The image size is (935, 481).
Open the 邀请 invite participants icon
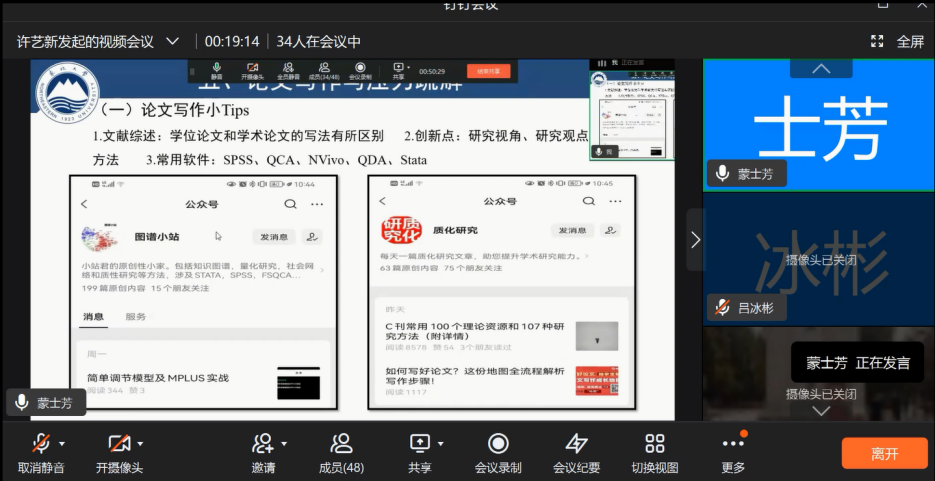point(262,443)
